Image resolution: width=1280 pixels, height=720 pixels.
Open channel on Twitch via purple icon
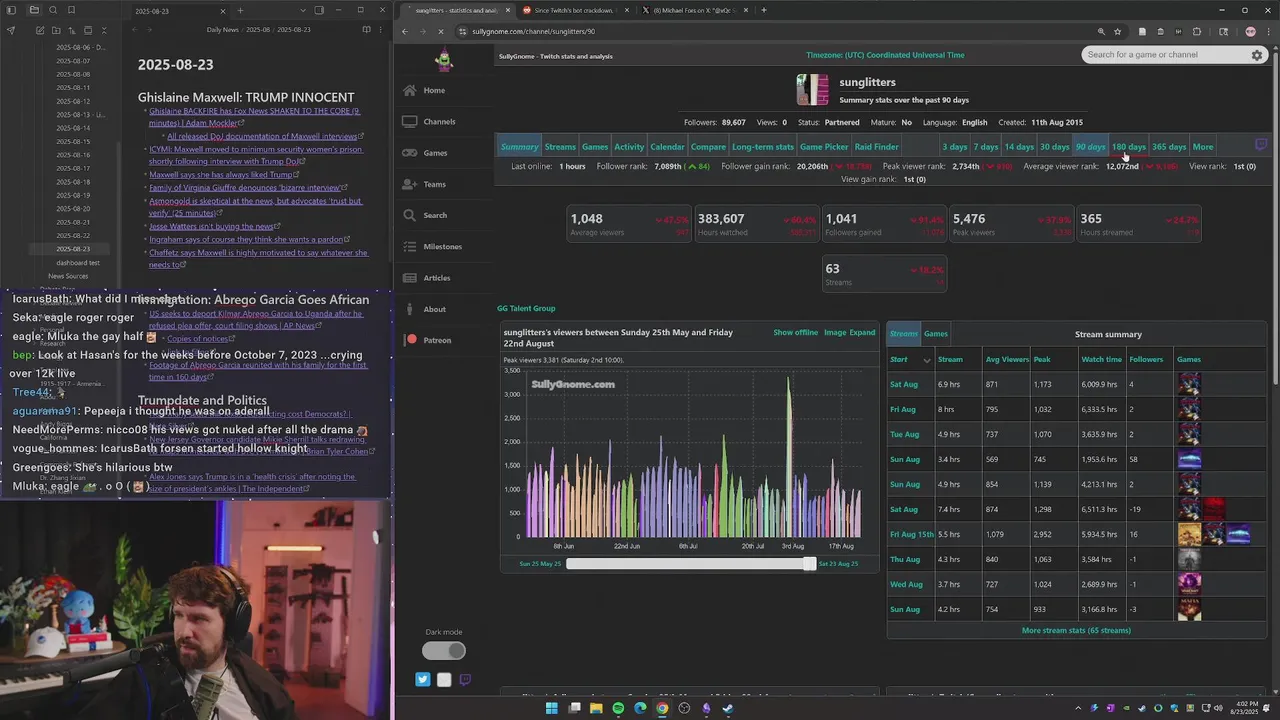1261,145
